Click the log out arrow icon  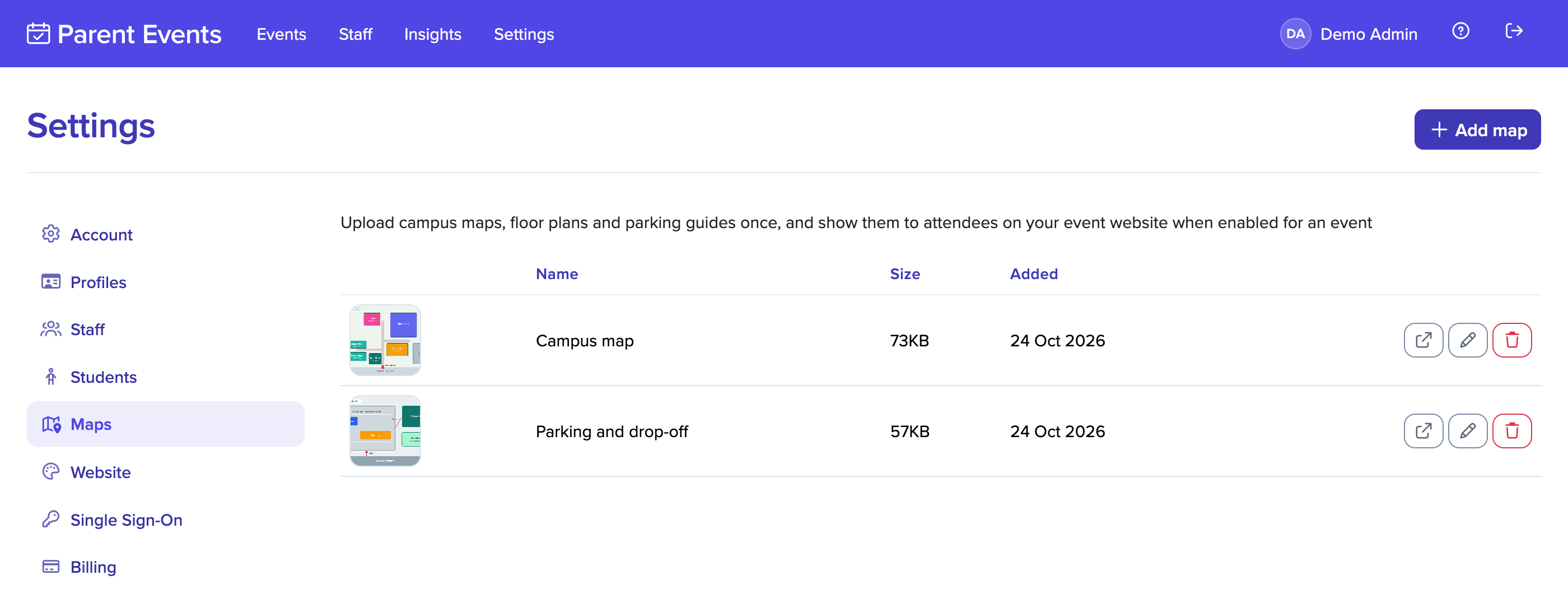coord(1514,31)
